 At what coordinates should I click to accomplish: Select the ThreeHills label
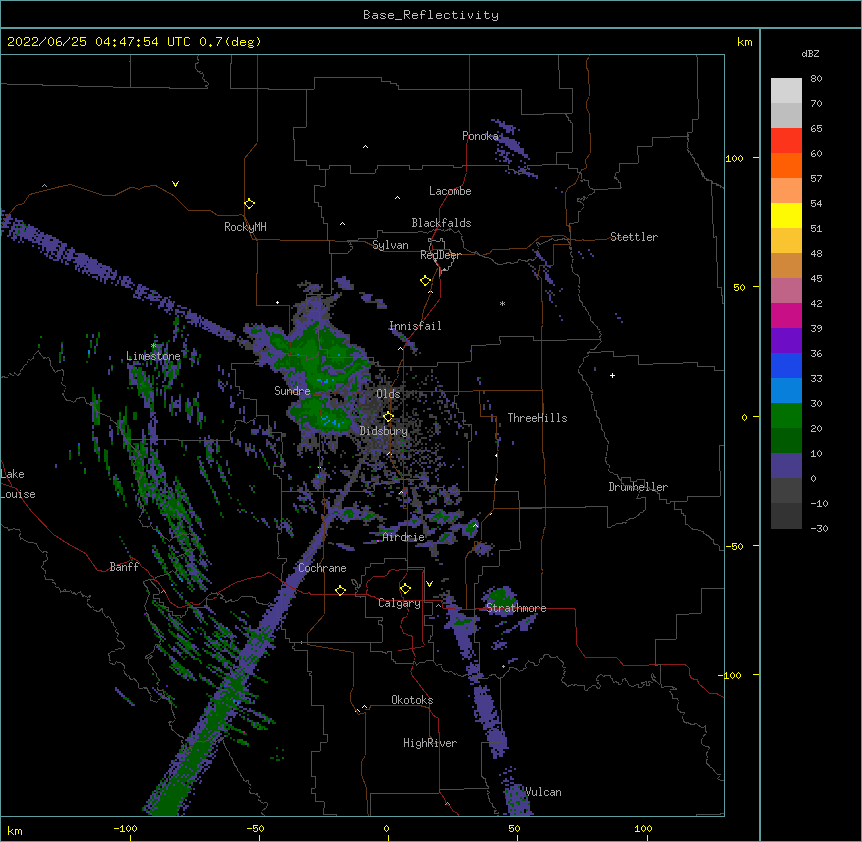537,418
